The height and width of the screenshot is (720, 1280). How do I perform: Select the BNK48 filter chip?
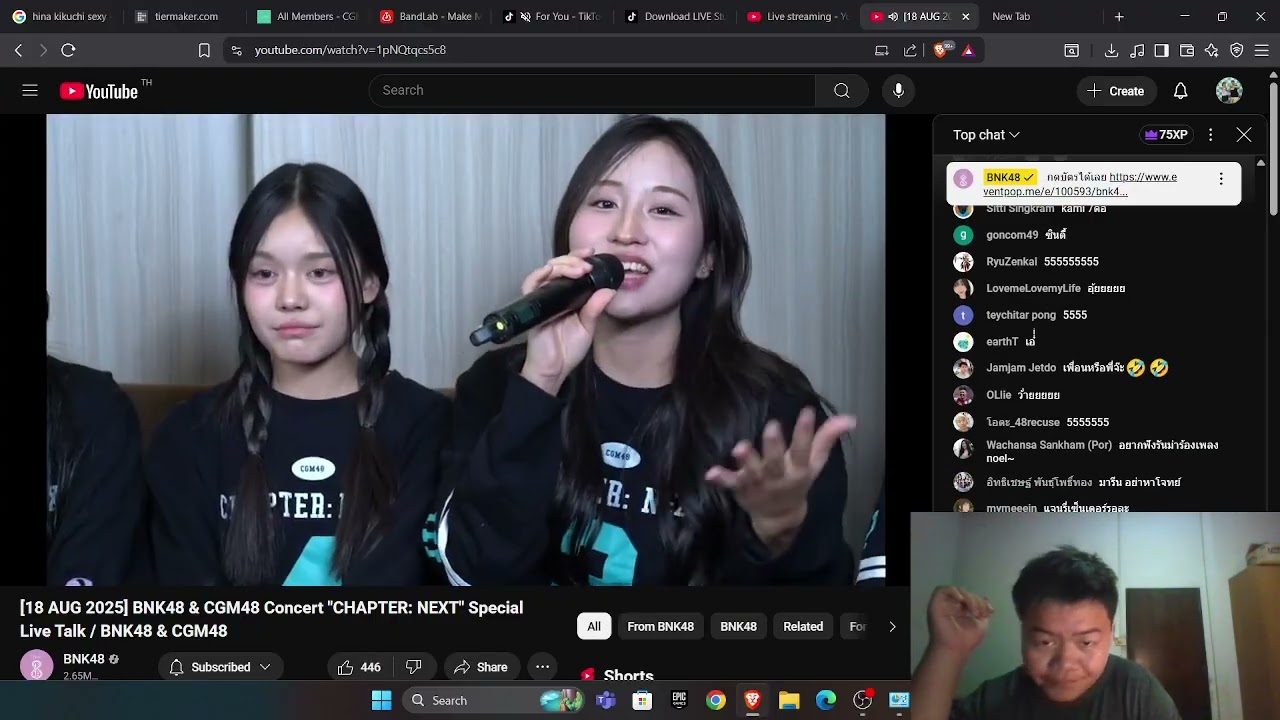[x=738, y=627]
